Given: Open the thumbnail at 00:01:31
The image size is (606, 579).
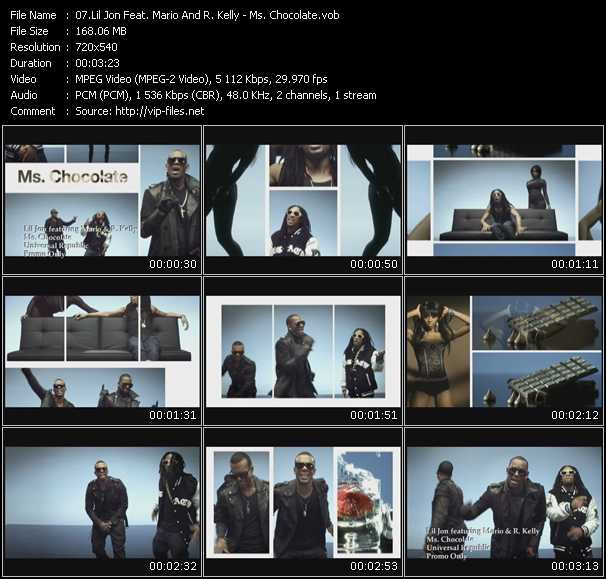Looking at the screenshot, I should pos(102,351).
